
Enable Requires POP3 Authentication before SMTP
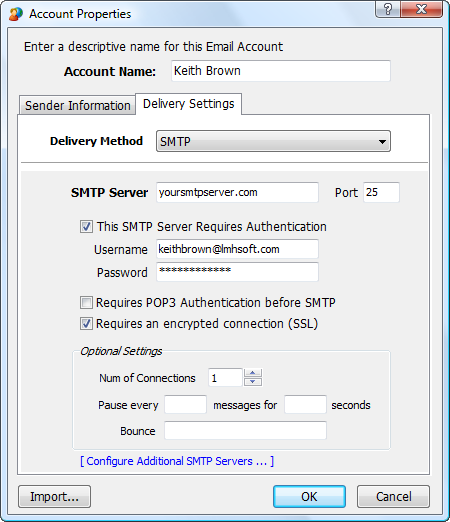[x=86, y=303]
